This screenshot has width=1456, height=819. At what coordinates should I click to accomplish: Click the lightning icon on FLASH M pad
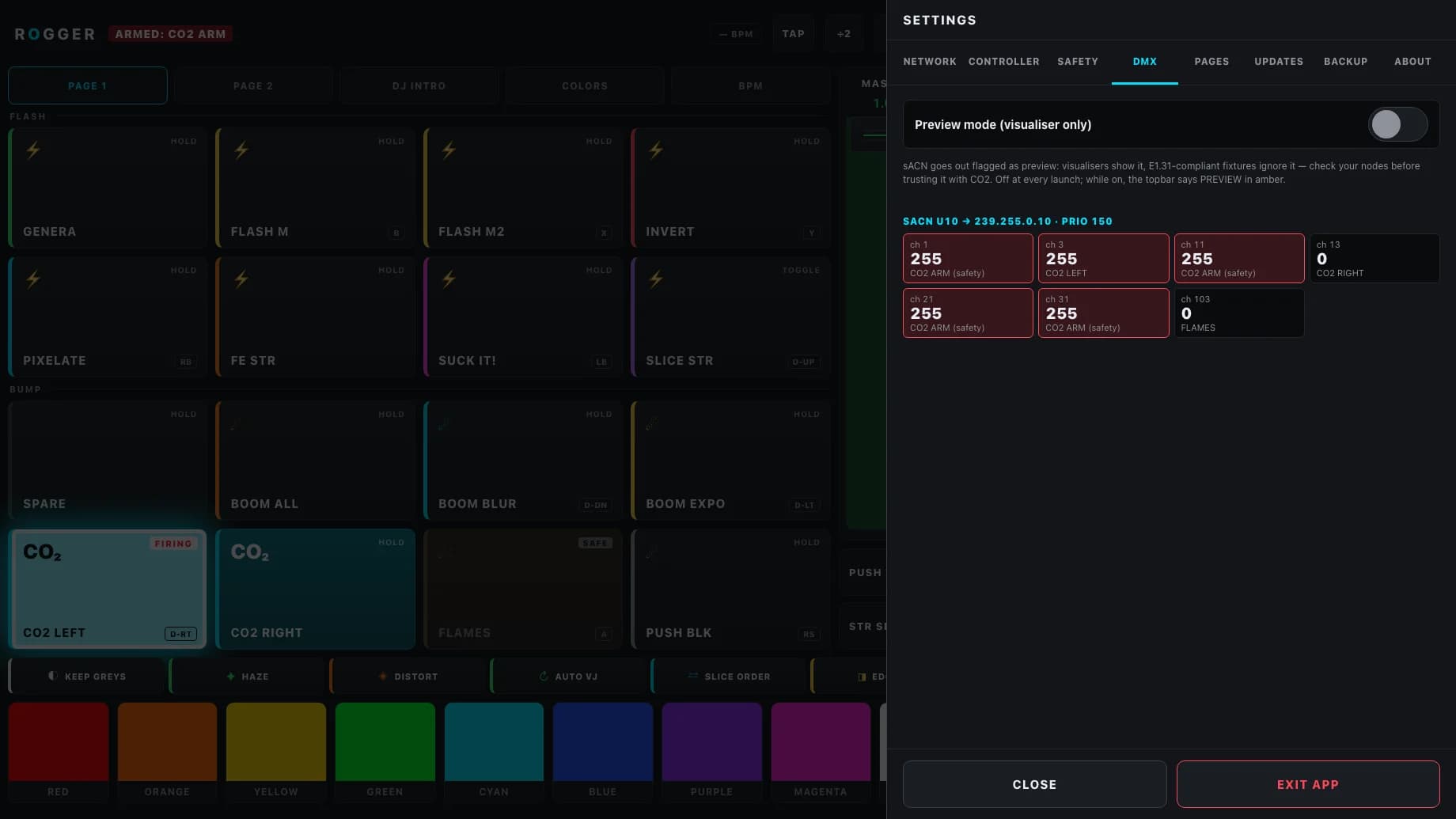pyautogui.click(x=241, y=150)
